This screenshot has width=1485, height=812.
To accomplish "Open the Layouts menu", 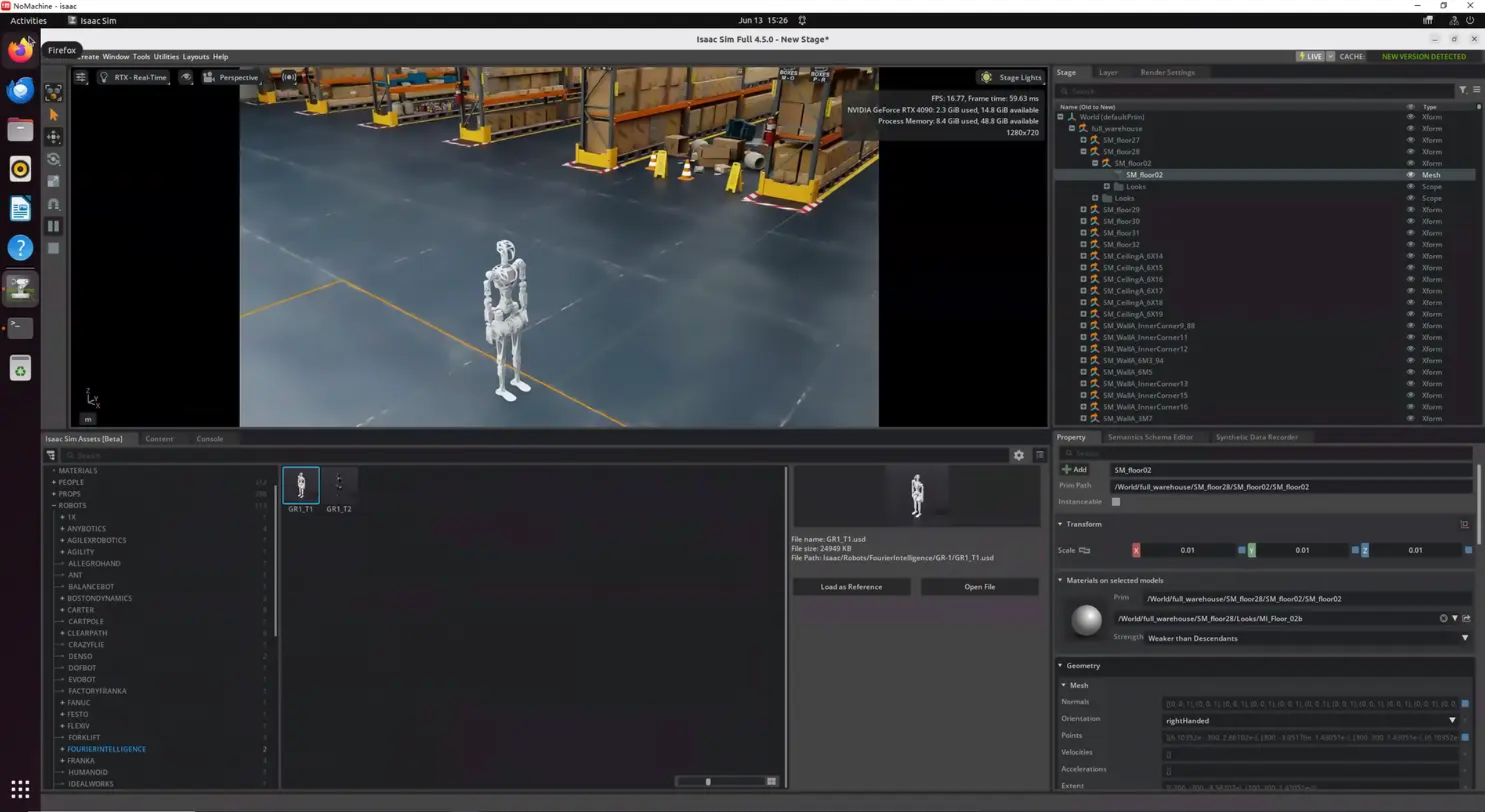I will (195, 57).
